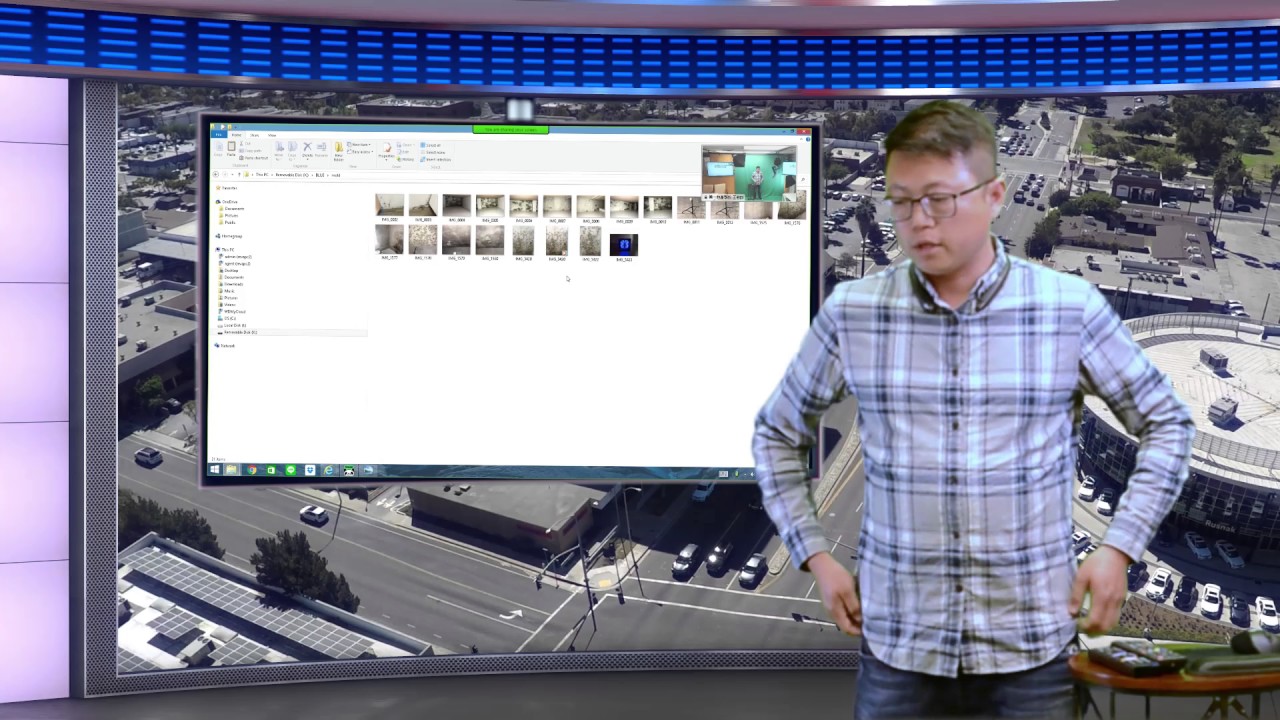Click Copy path in the Clipboard group
The image size is (1280, 720).
[x=251, y=151]
